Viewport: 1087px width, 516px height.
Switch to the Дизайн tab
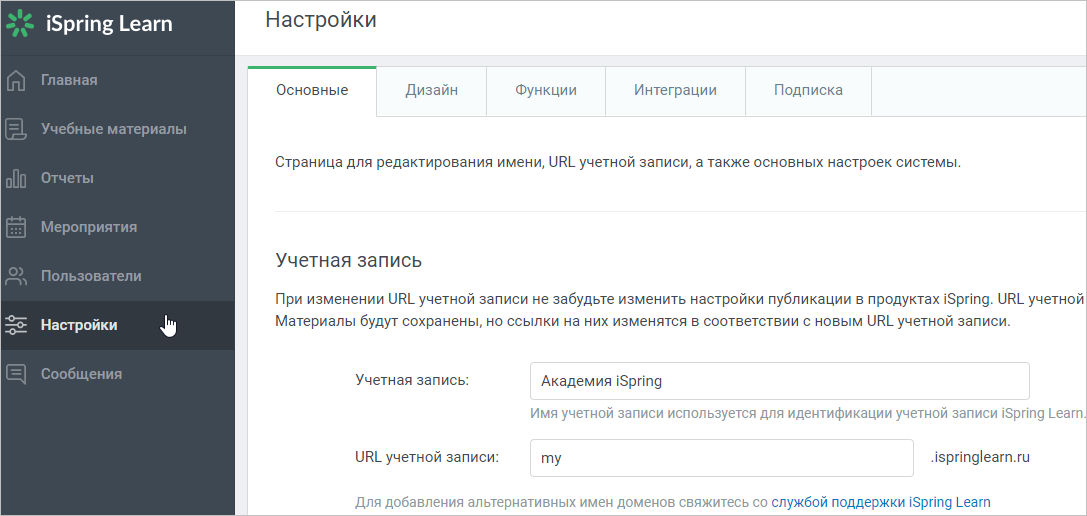point(432,91)
